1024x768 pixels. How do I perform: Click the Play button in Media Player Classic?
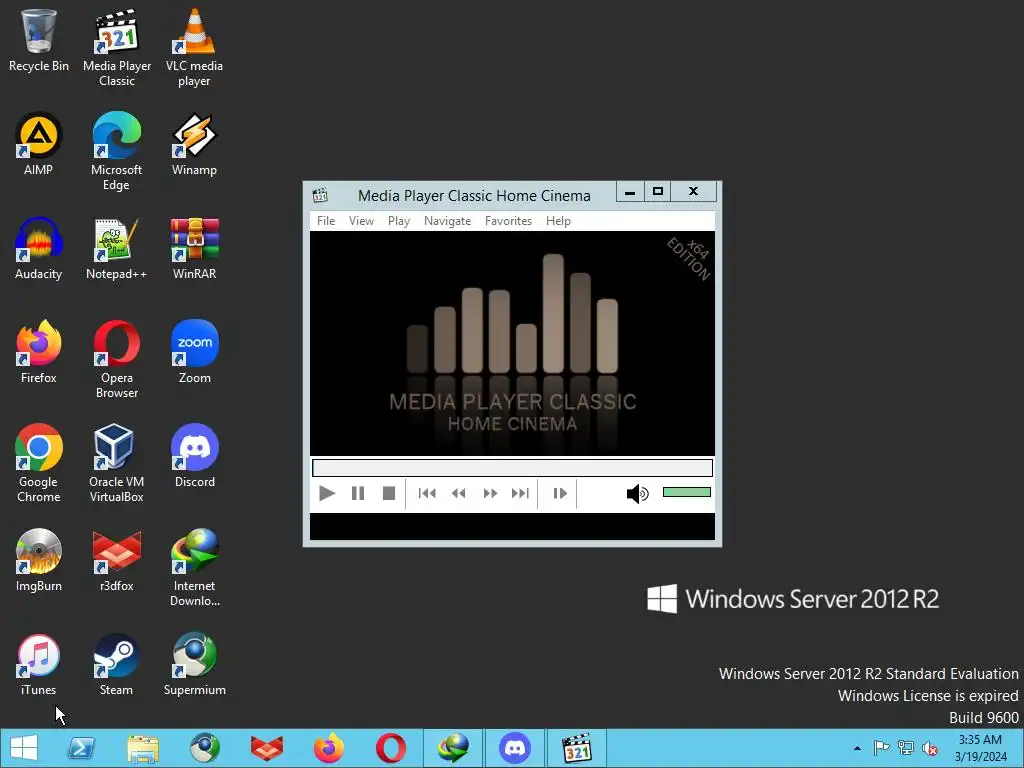pos(327,493)
